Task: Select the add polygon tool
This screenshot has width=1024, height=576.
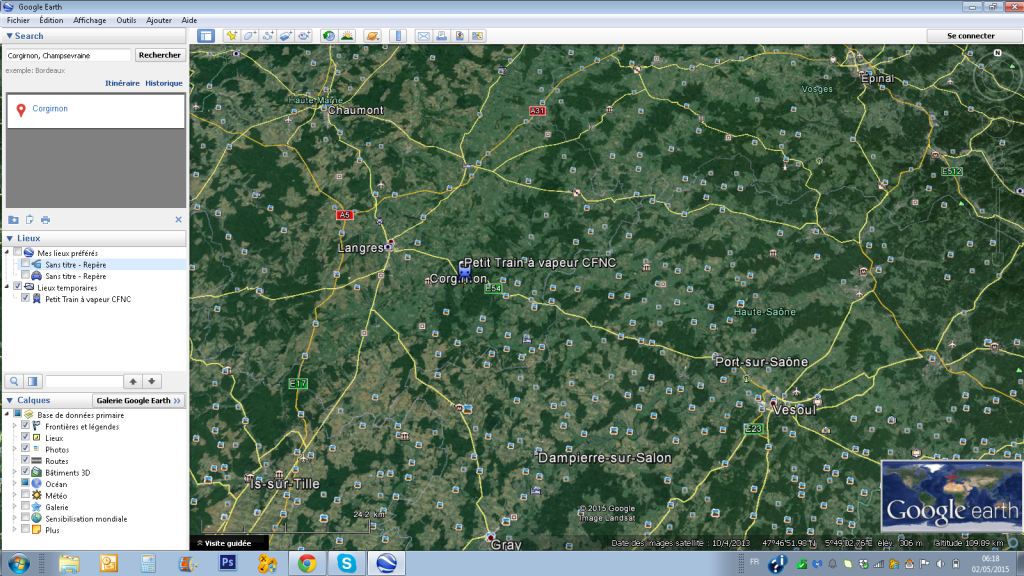Action: click(x=250, y=36)
